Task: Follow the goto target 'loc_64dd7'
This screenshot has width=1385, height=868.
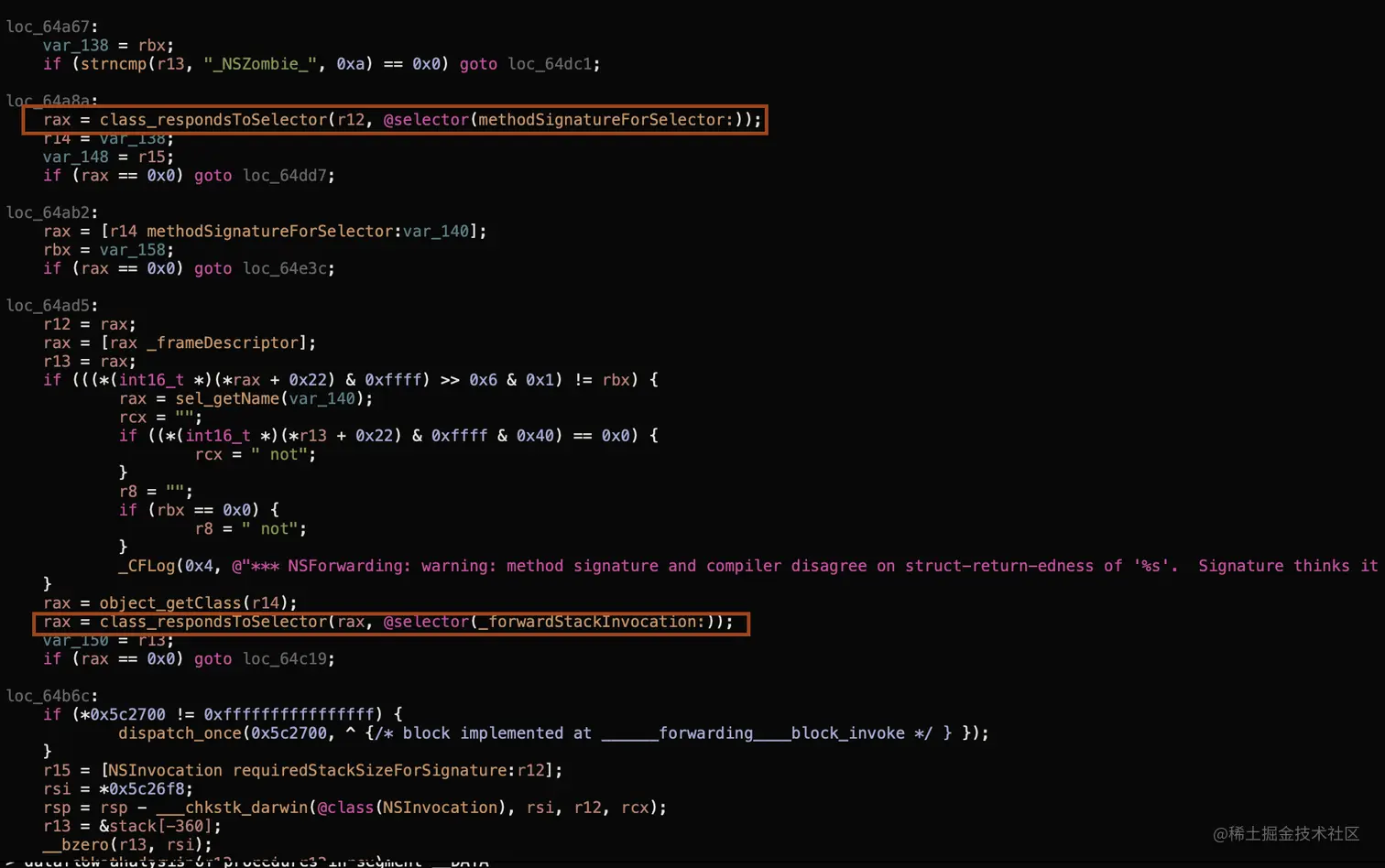Action: pos(284,176)
